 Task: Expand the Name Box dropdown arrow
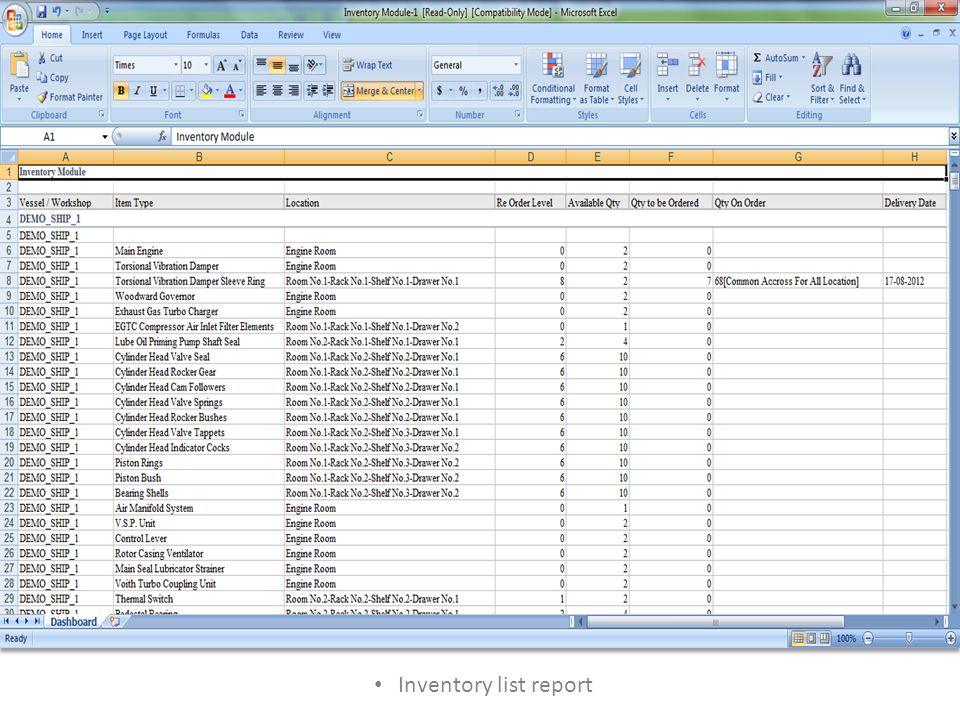tap(105, 137)
